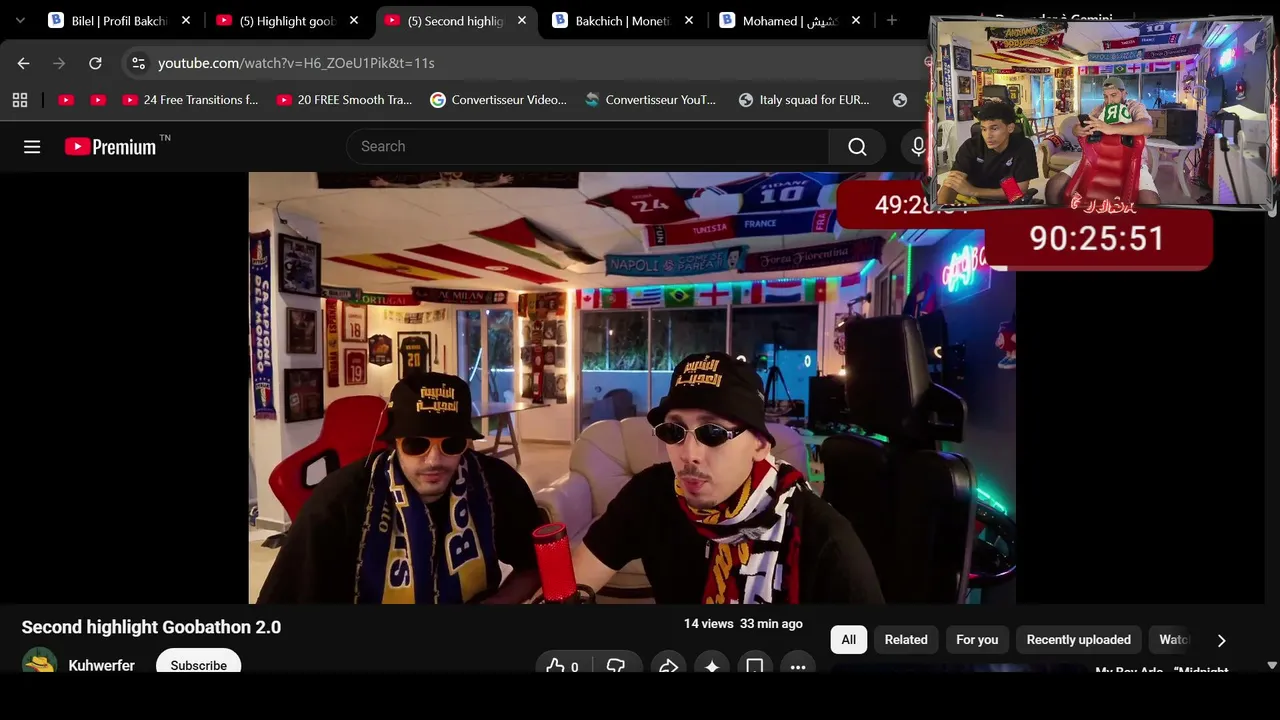This screenshot has width=1280, height=720.
Task: Save video with bookmark icon
Action: coord(755,666)
